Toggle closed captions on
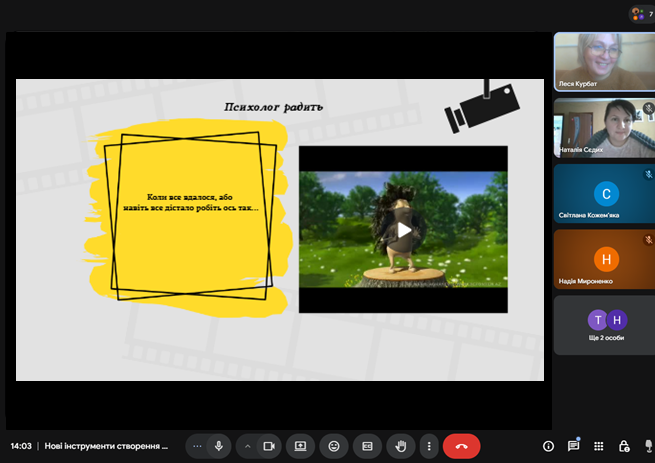655x463 pixels. pyautogui.click(x=367, y=446)
